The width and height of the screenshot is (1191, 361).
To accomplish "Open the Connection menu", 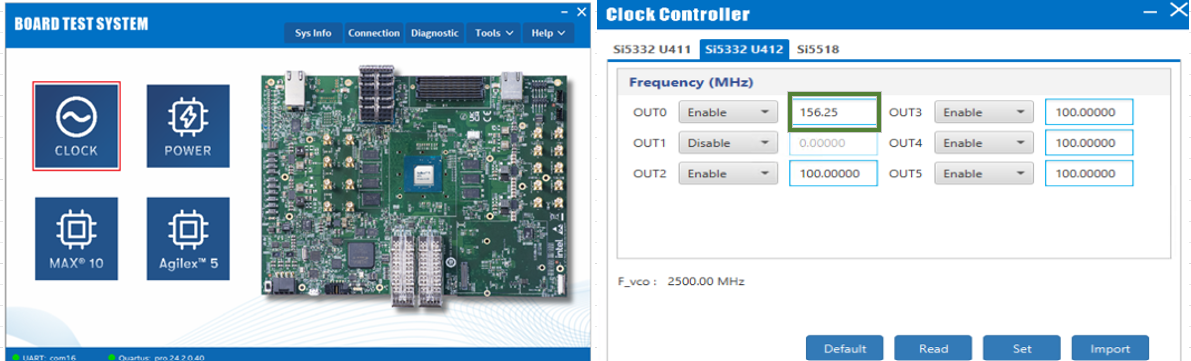I will [373, 33].
